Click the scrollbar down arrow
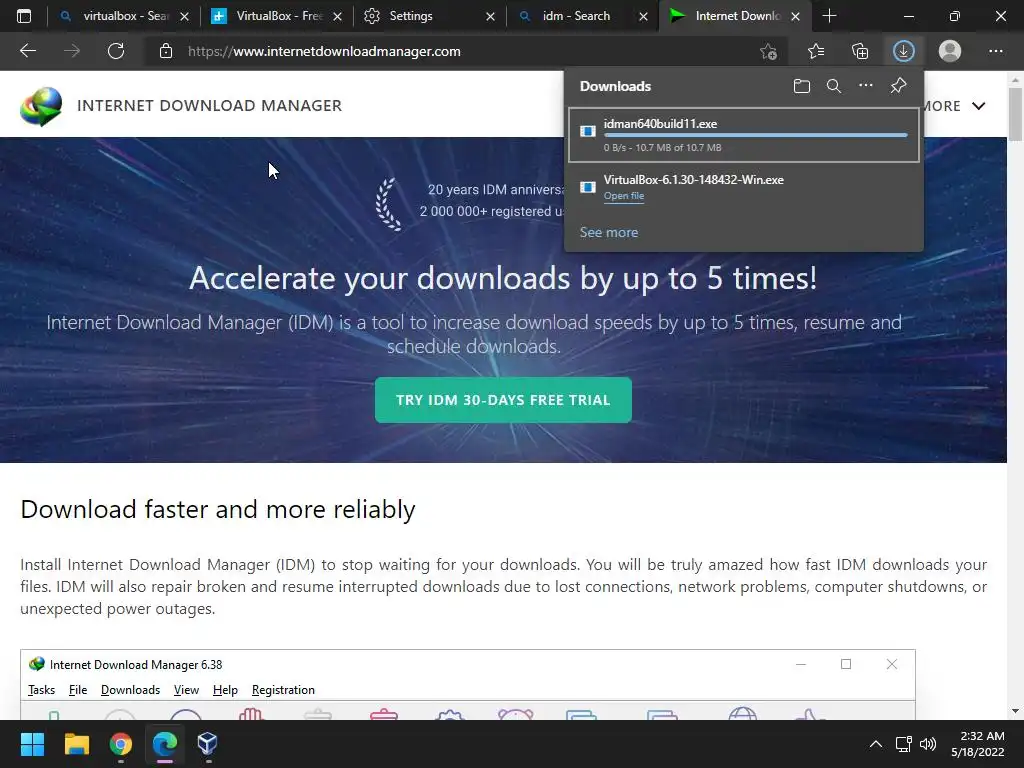1024x768 pixels. 1016,711
